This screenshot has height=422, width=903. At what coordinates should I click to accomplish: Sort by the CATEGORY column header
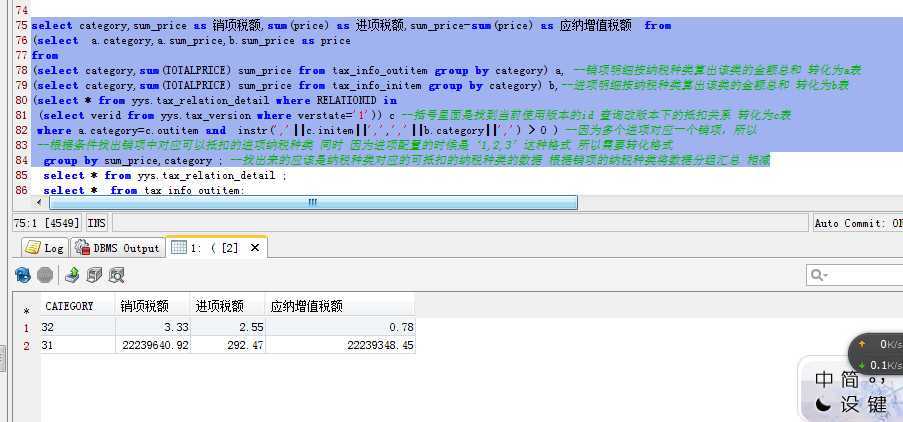(x=78, y=306)
